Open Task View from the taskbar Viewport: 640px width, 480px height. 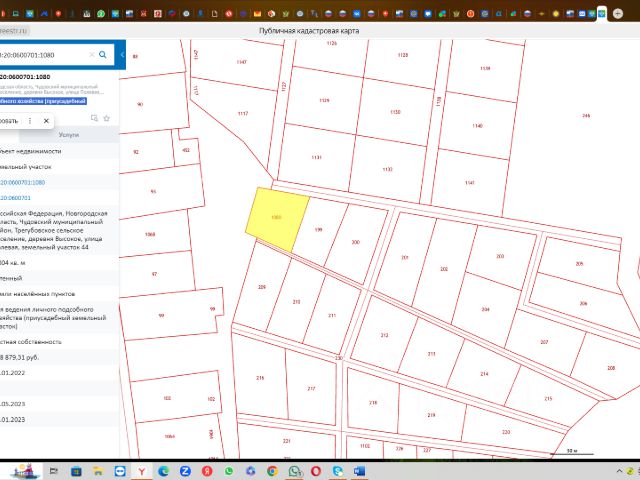coord(53,471)
